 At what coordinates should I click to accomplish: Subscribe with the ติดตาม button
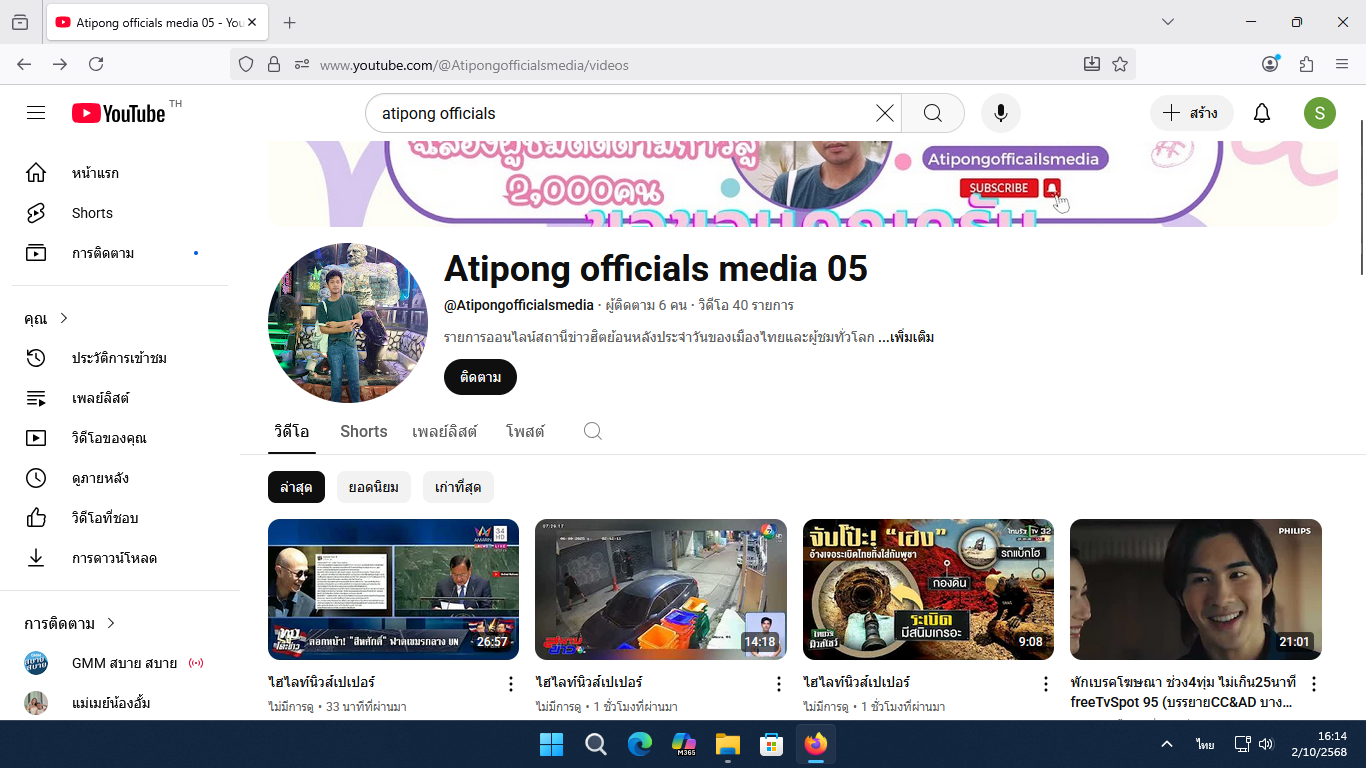tap(480, 377)
